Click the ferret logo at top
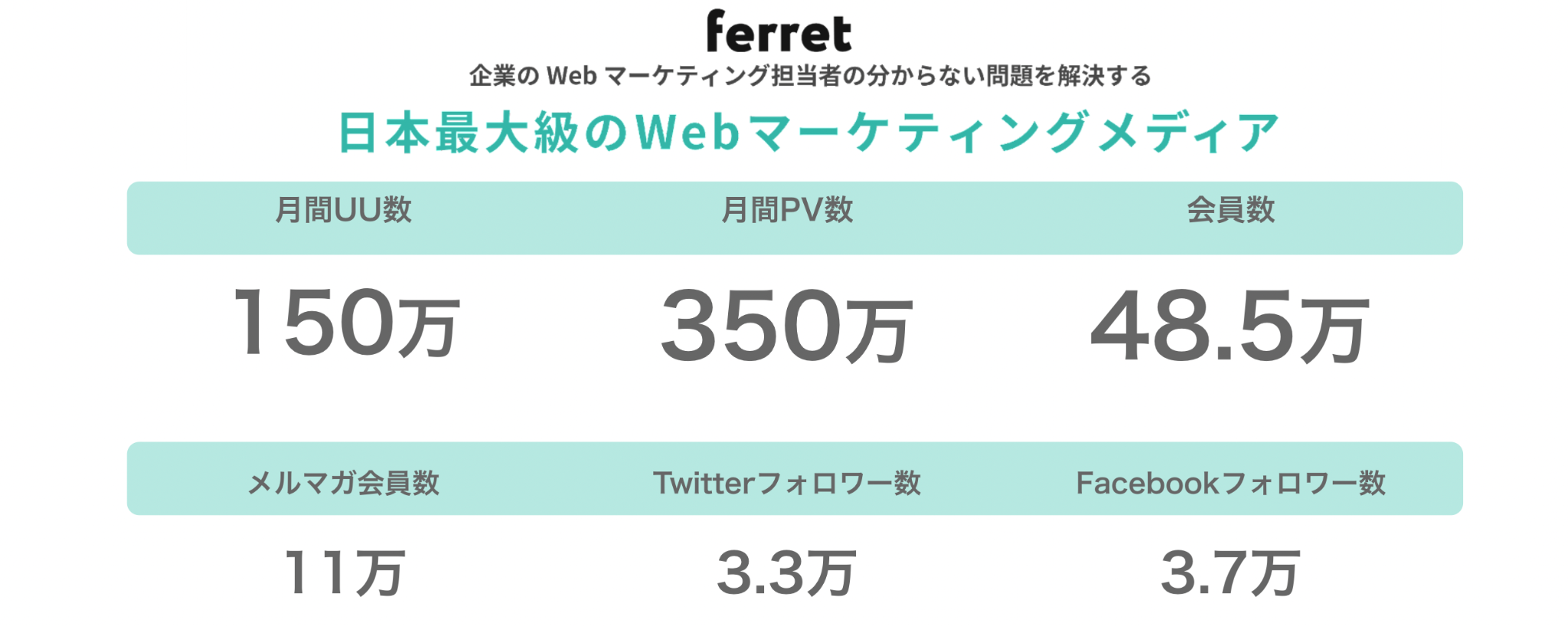The image size is (1568, 626). [x=779, y=31]
